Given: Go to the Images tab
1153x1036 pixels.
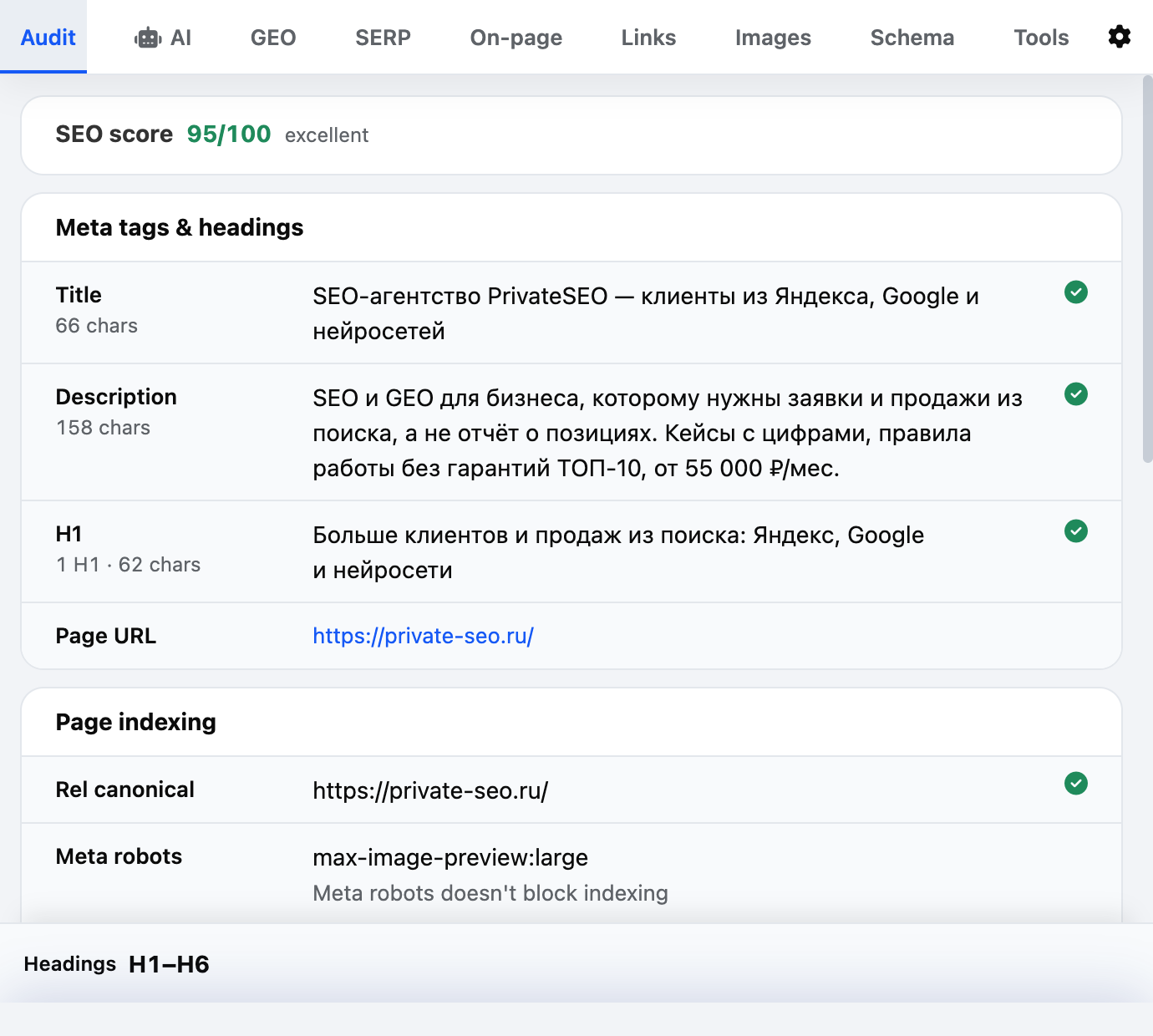Looking at the screenshot, I should (x=773, y=38).
